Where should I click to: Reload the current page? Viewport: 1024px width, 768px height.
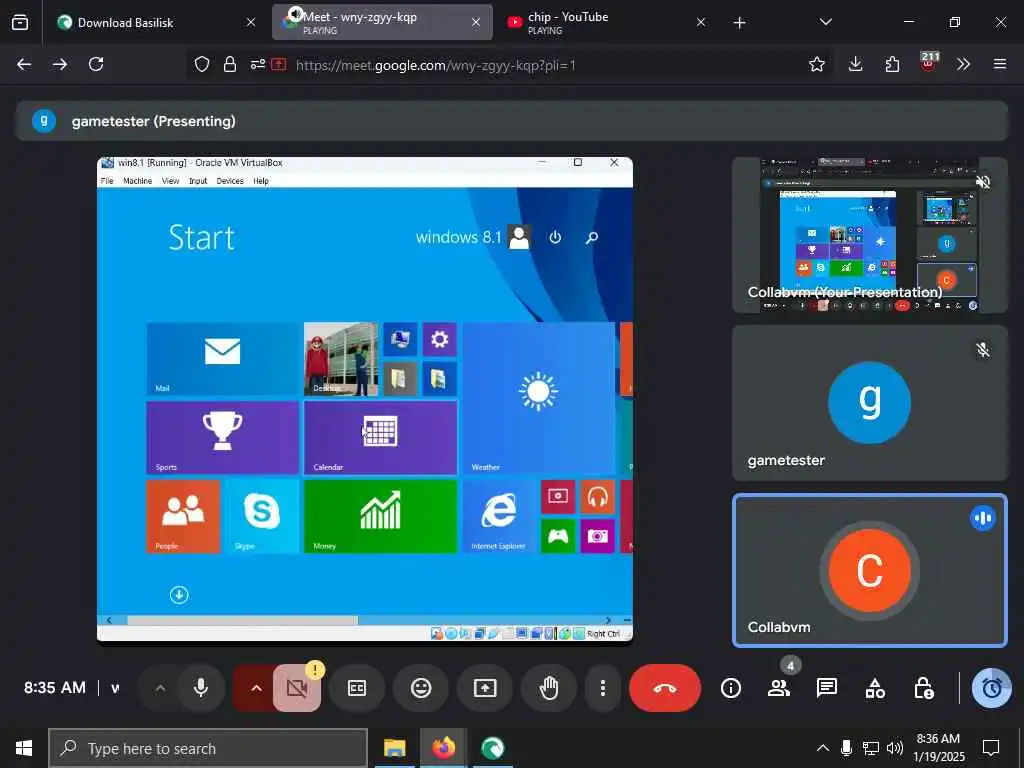96,64
